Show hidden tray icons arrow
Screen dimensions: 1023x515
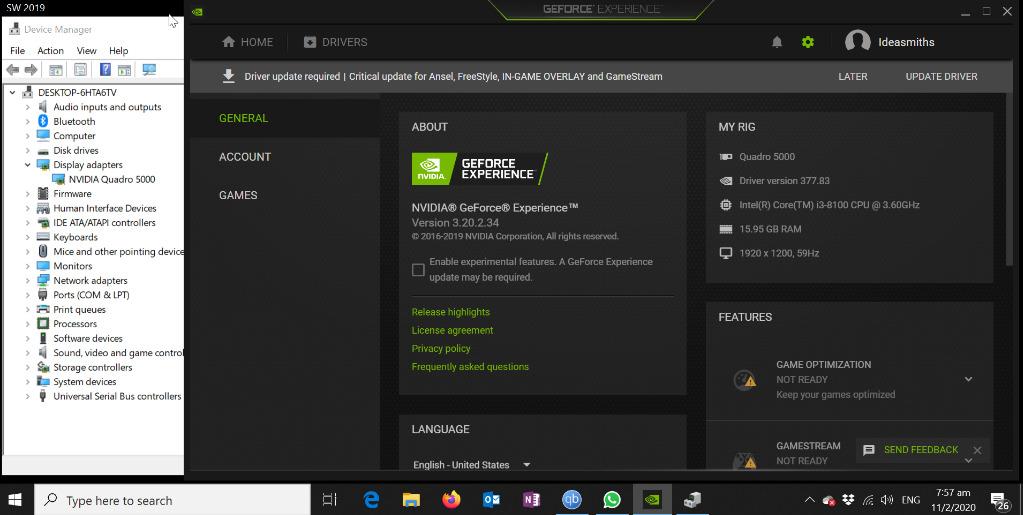tap(810, 500)
